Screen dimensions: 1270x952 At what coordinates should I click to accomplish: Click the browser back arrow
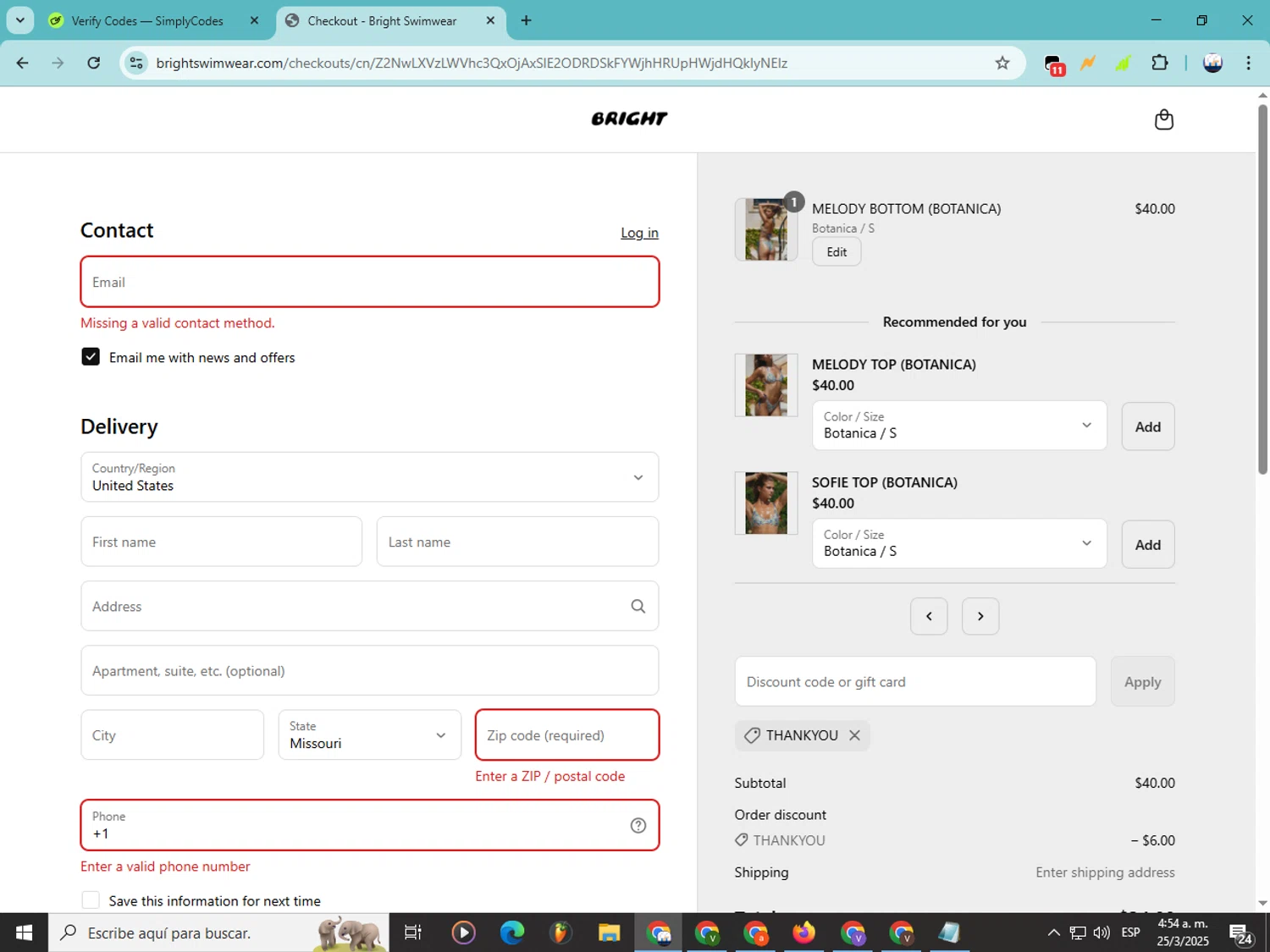pyautogui.click(x=23, y=63)
